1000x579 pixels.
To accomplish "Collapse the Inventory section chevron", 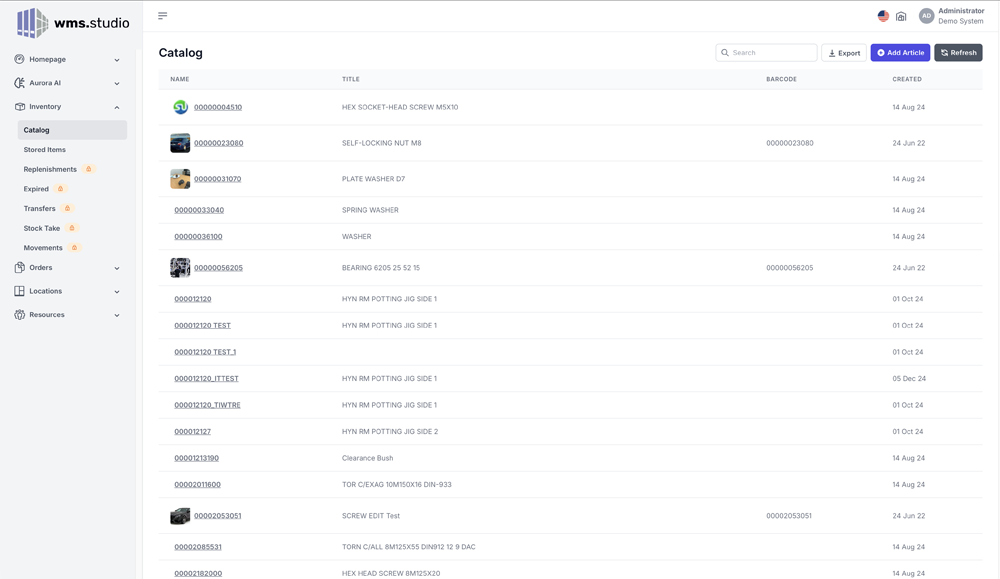I will [117, 107].
